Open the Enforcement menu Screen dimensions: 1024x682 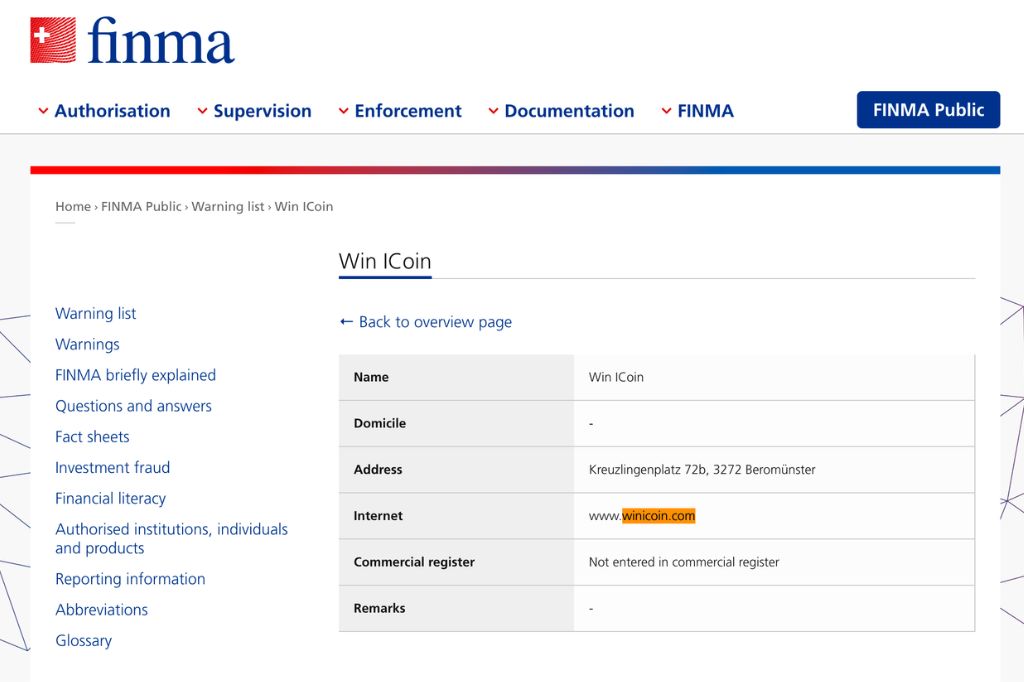408,111
